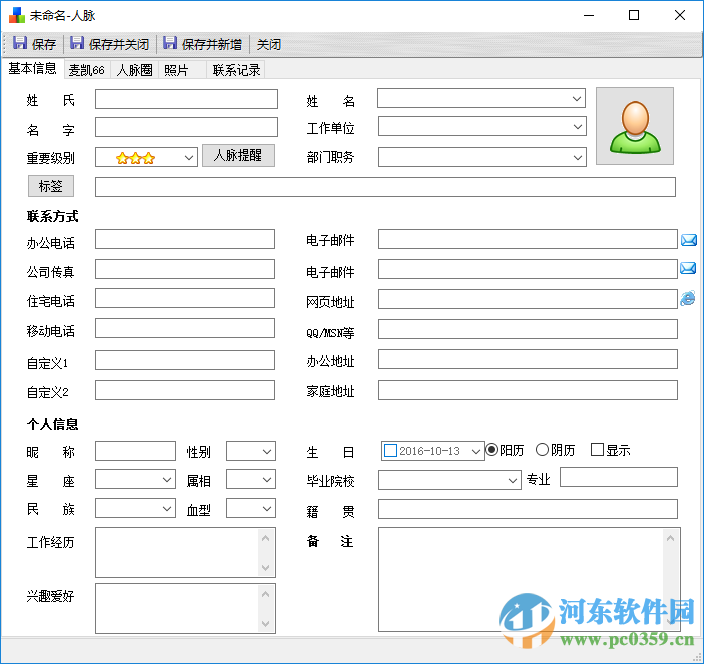The image size is (704, 664).
Task: Click the QQ/MSN等 field
Action: pos(528,329)
